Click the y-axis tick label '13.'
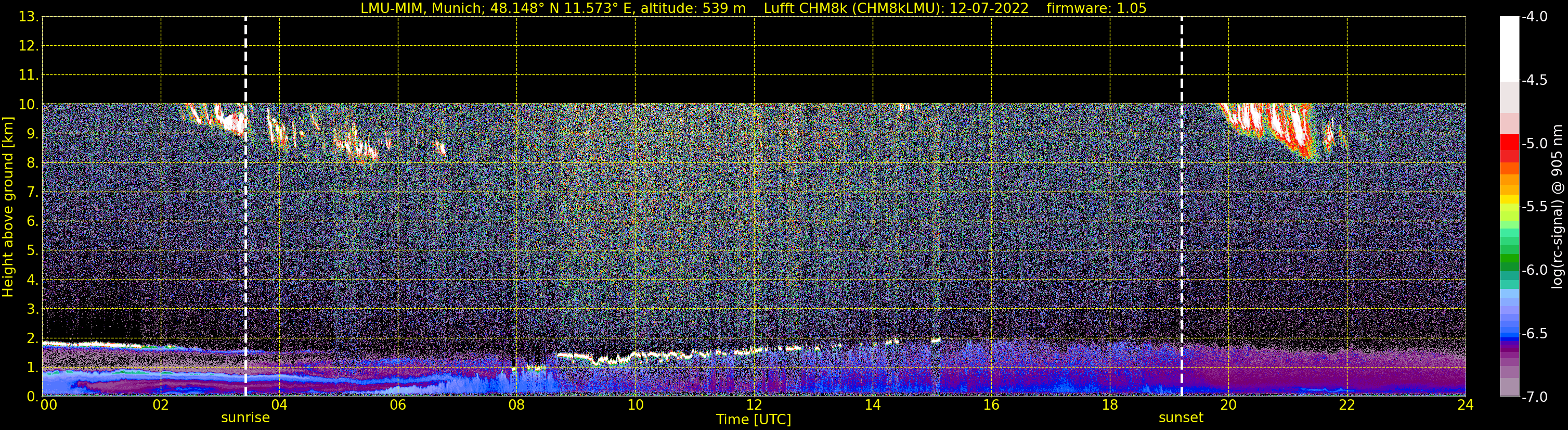 [29, 17]
